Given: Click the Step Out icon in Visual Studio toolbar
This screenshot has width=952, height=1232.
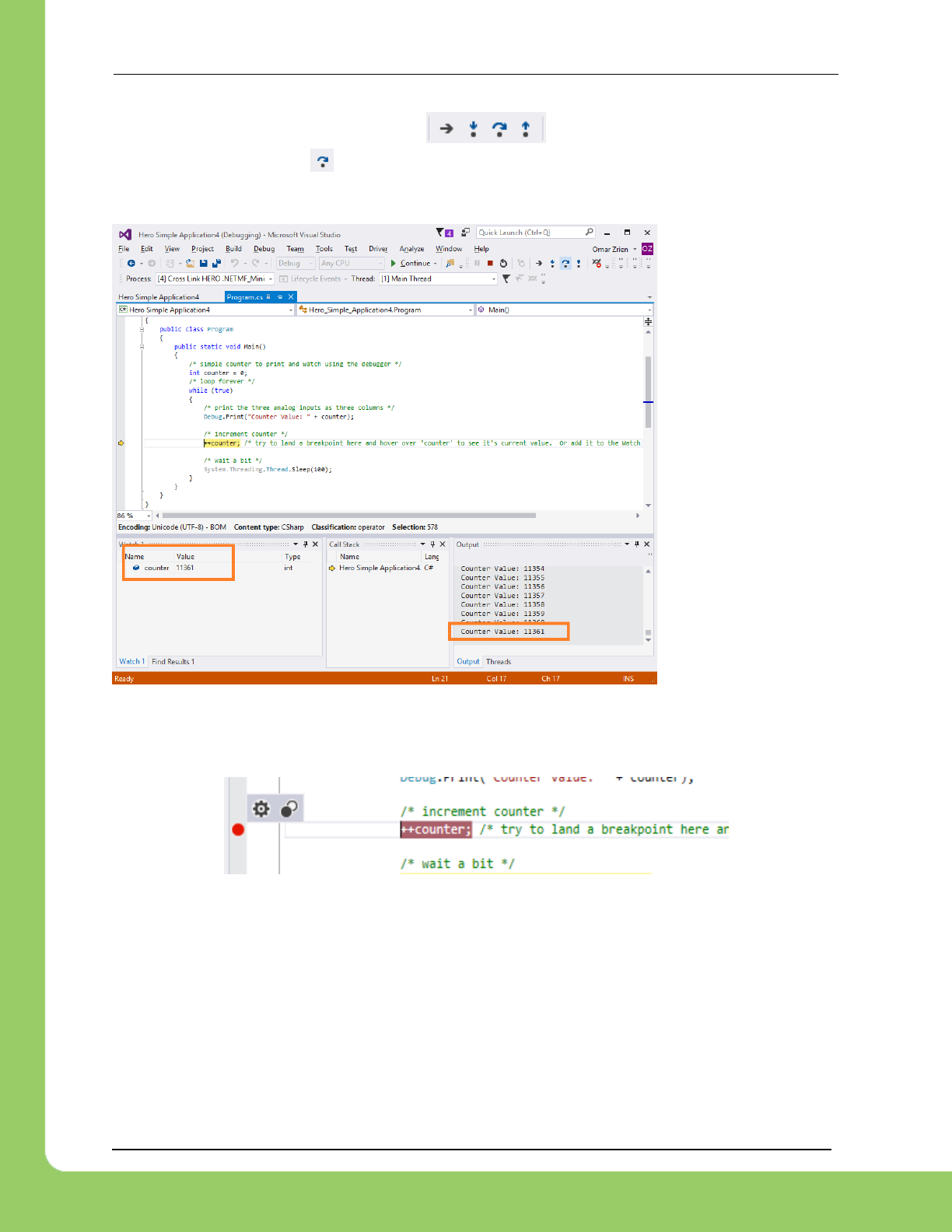Looking at the screenshot, I should pos(579,264).
